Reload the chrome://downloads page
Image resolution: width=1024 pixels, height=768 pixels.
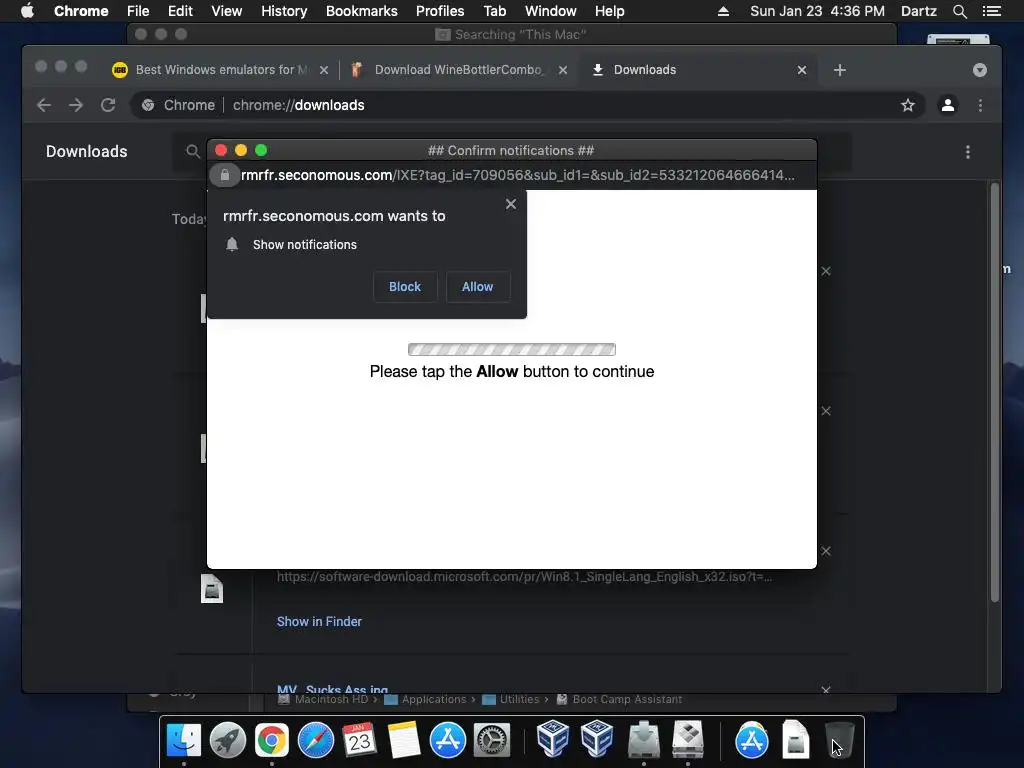click(x=108, y=105)
